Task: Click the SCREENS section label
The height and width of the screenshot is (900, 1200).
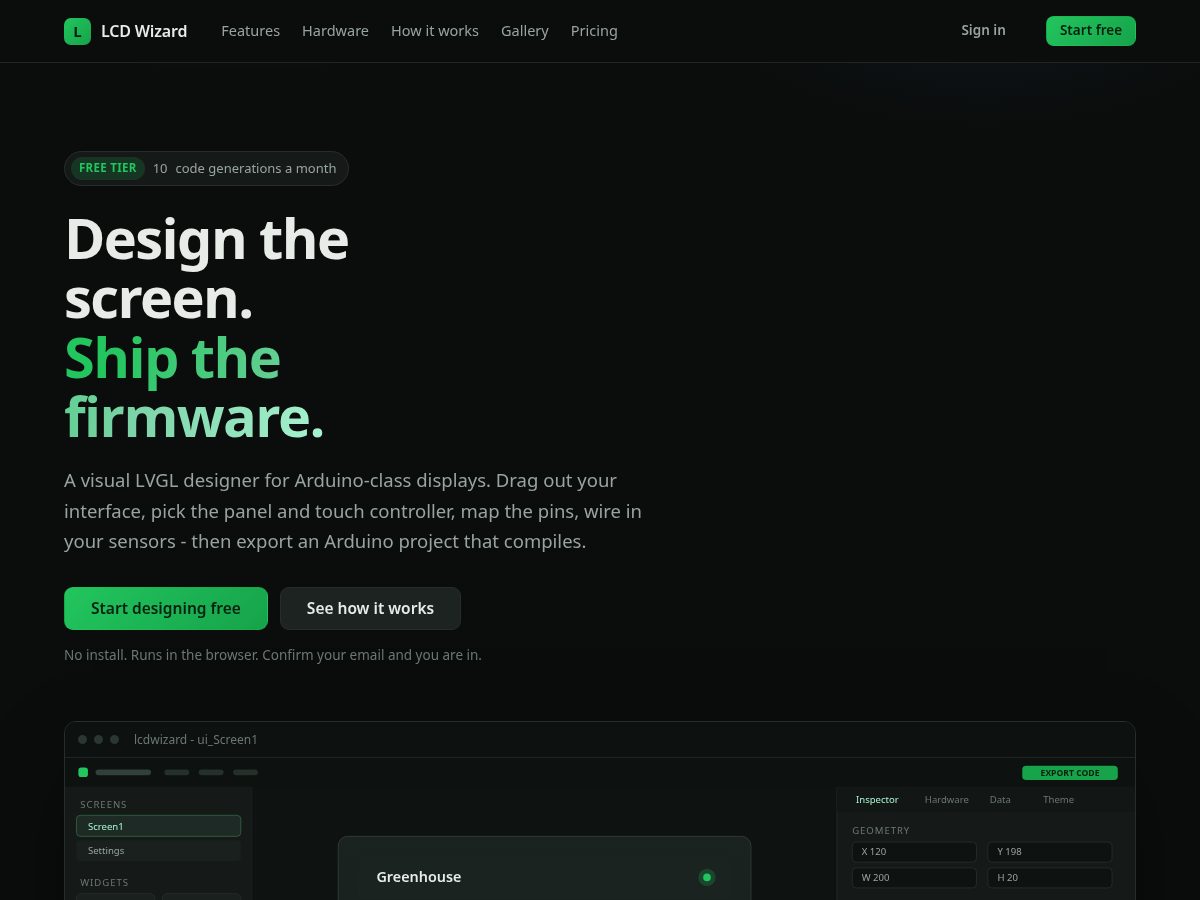Action: [104, 805]
